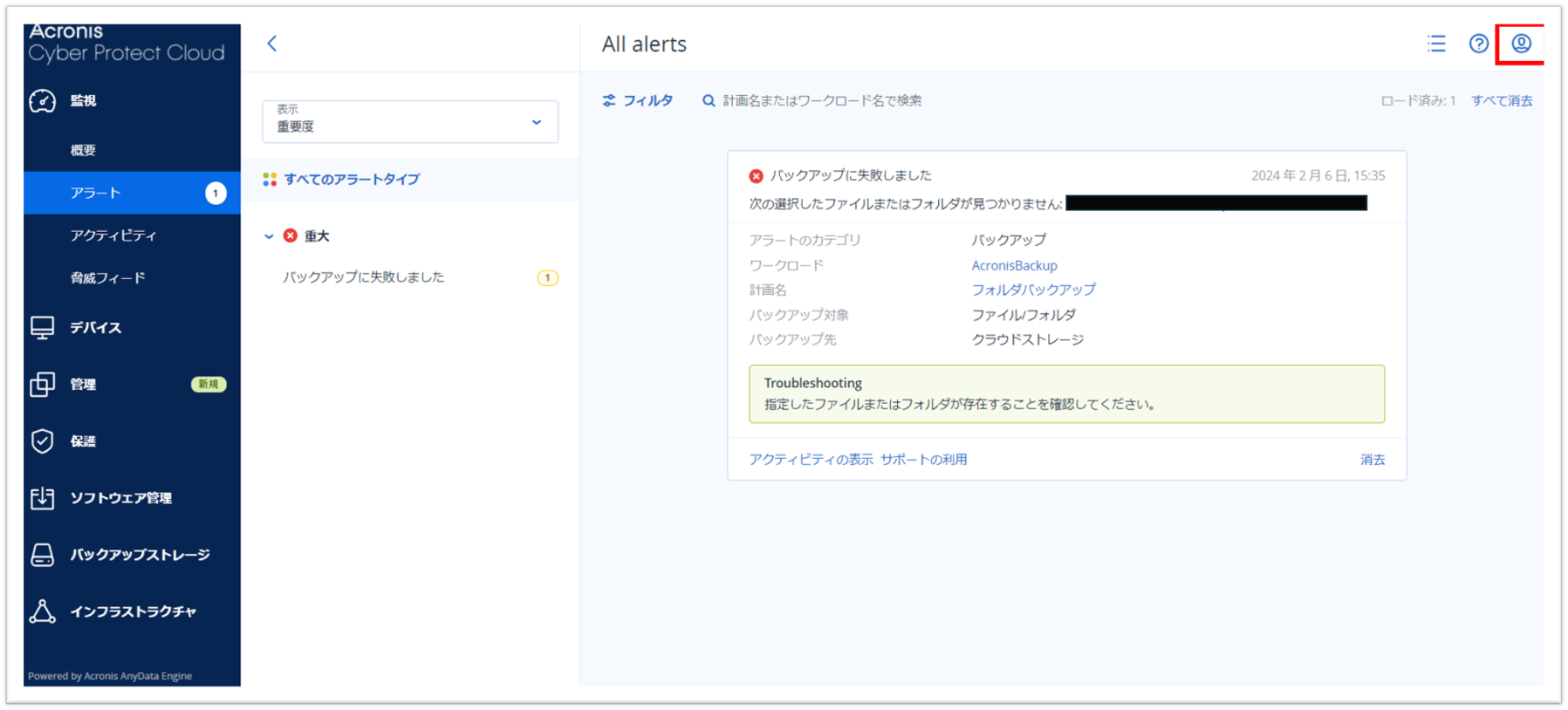This screenshot has width=1568, height=710.
Task: Open インフラストラクチャ in sidebar
Action: pyautogui.click(x=133, y=611)
